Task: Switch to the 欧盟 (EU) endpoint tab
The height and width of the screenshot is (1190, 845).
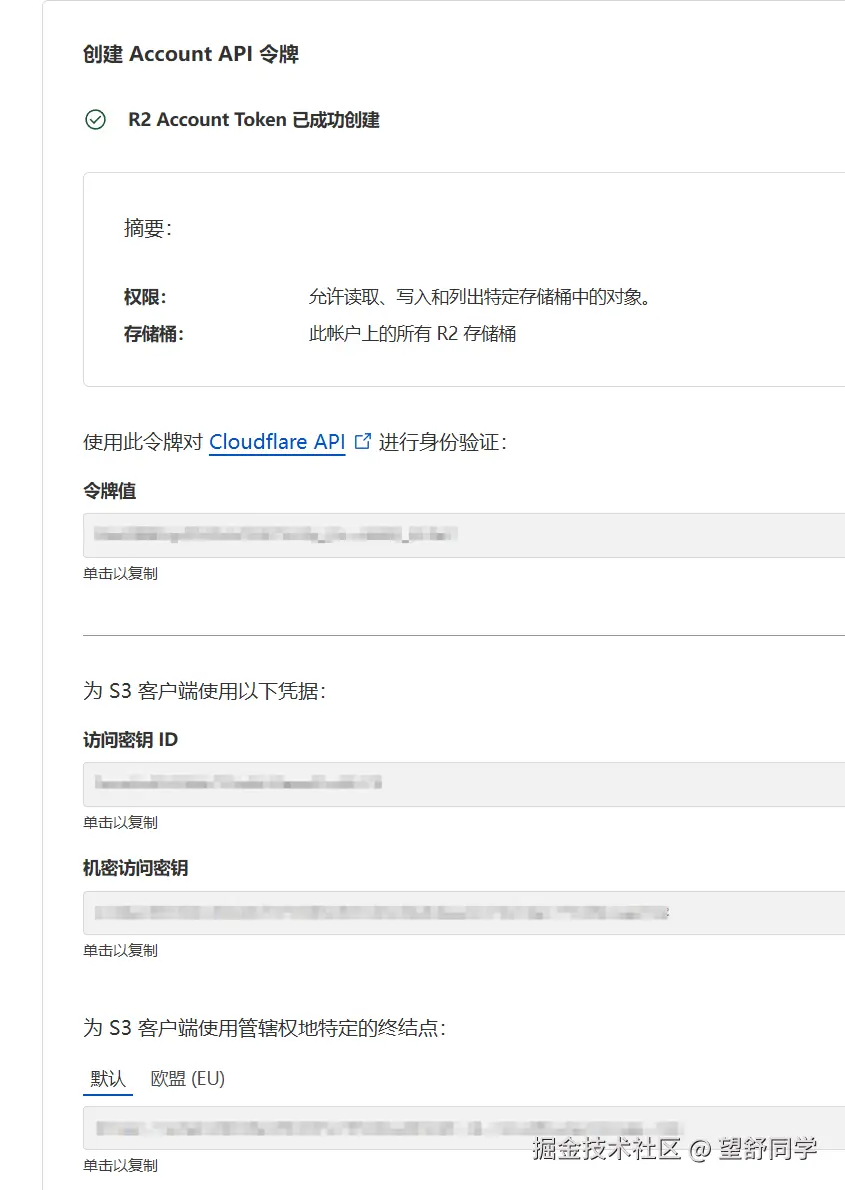Action: (186, 1078)
